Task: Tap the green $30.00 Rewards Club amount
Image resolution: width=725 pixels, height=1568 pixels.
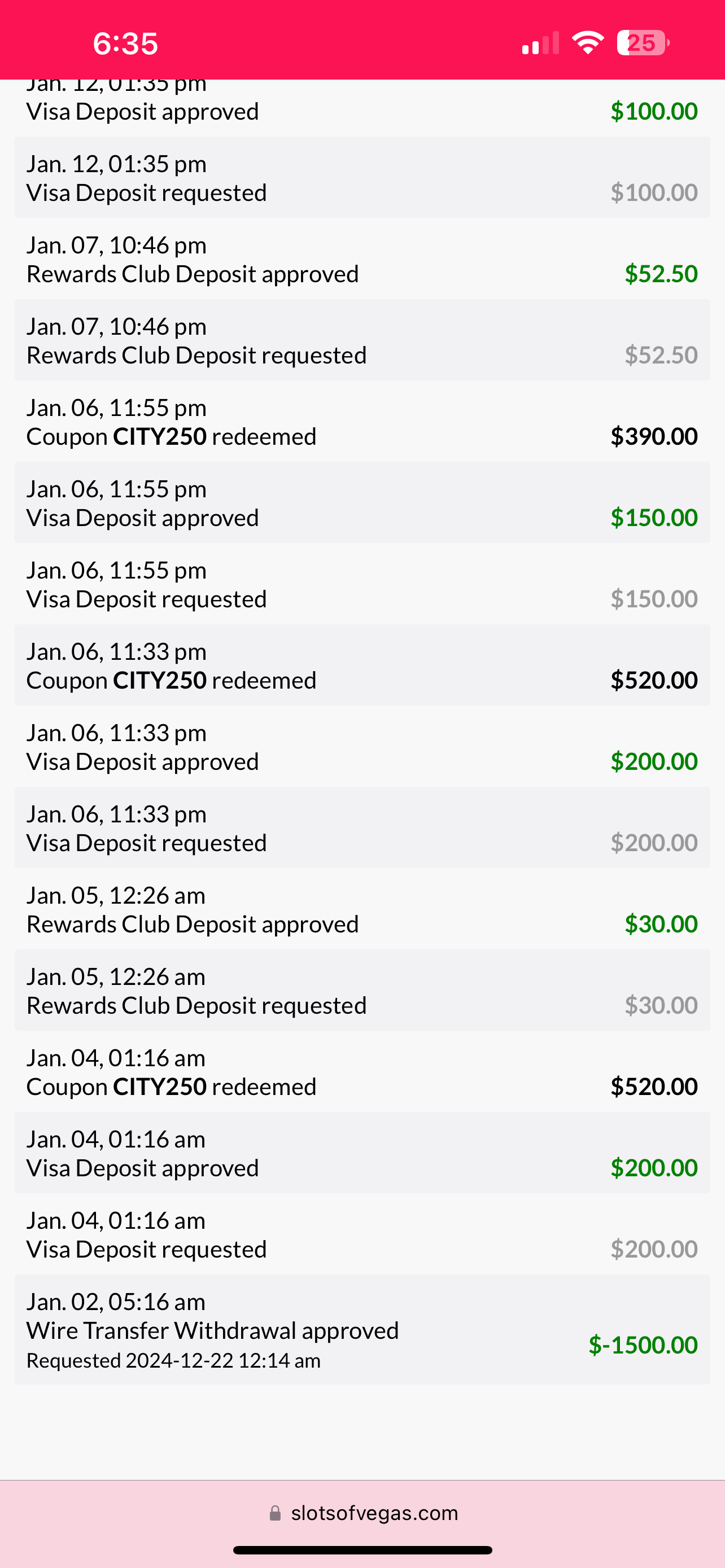Action: click(661, 924)
